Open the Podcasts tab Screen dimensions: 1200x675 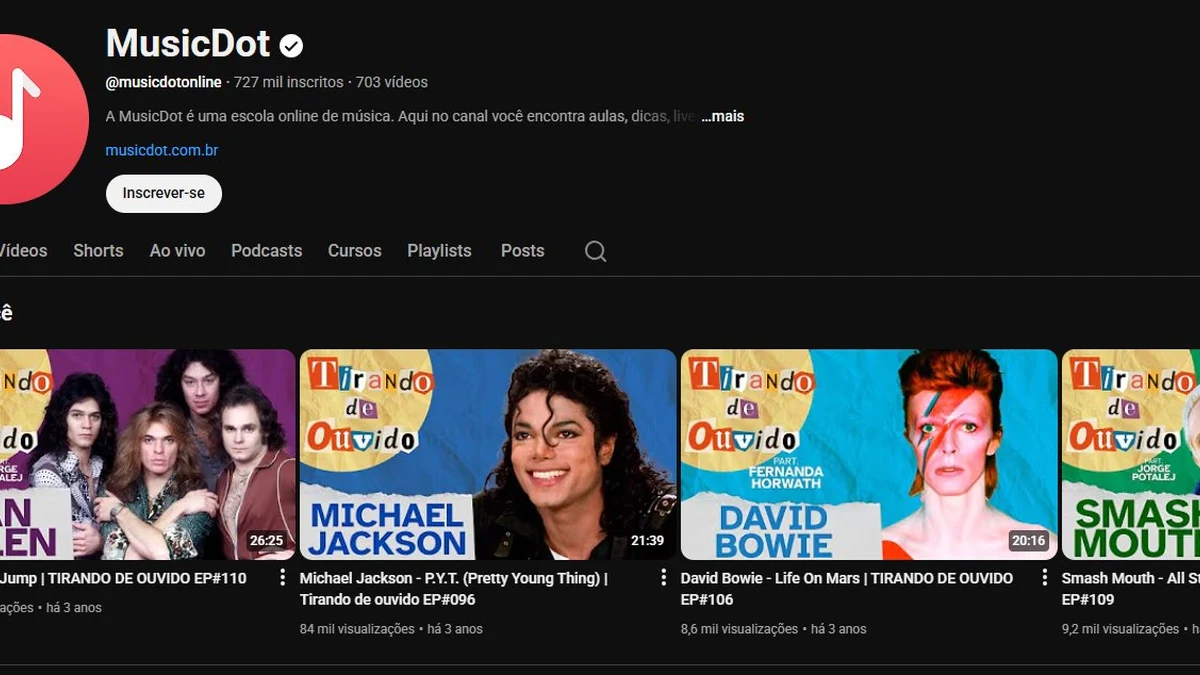coord(266,251)
